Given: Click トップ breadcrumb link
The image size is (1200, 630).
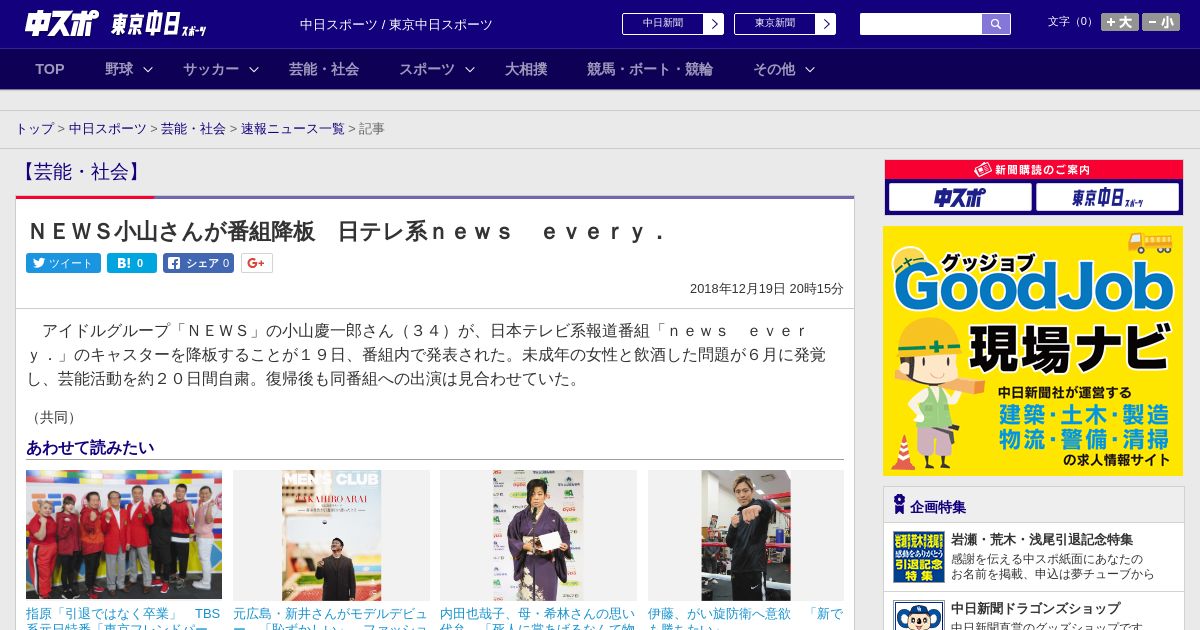Looking at the screenshot, I should (x=35, y=129).
